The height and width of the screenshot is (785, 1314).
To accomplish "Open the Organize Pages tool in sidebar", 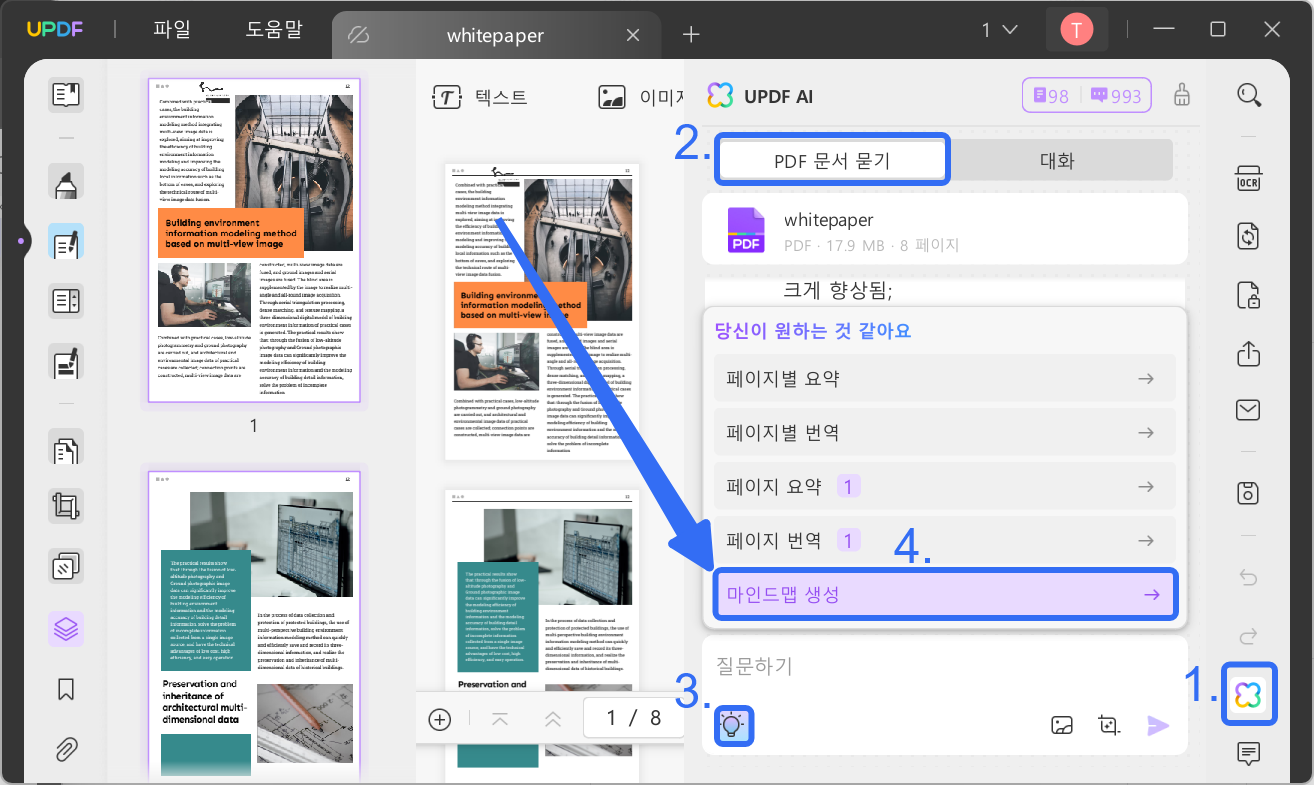I will tap(66, 450).
